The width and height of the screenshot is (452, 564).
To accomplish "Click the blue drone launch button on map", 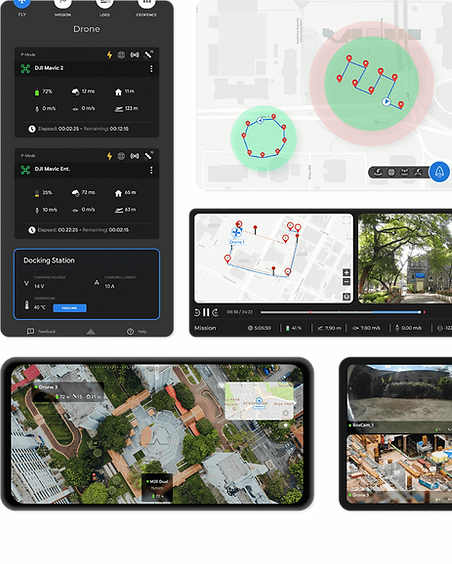I will coord(439,172).
